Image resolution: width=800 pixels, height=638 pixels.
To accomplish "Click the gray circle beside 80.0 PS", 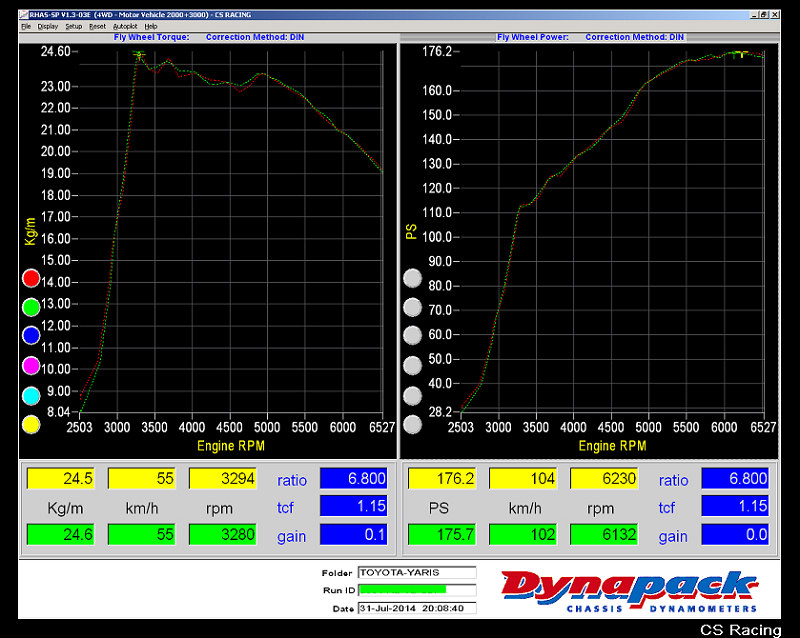I will pos(412,278).
